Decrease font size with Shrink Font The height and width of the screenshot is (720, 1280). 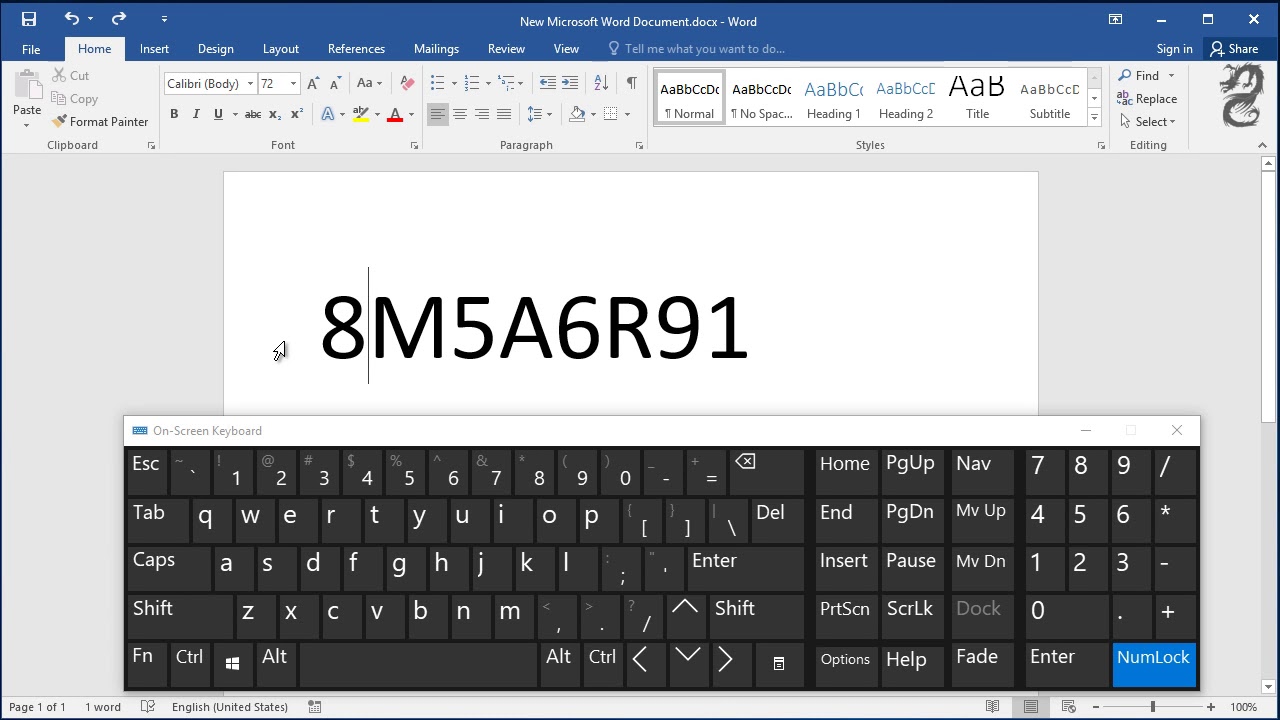point(335,84)
